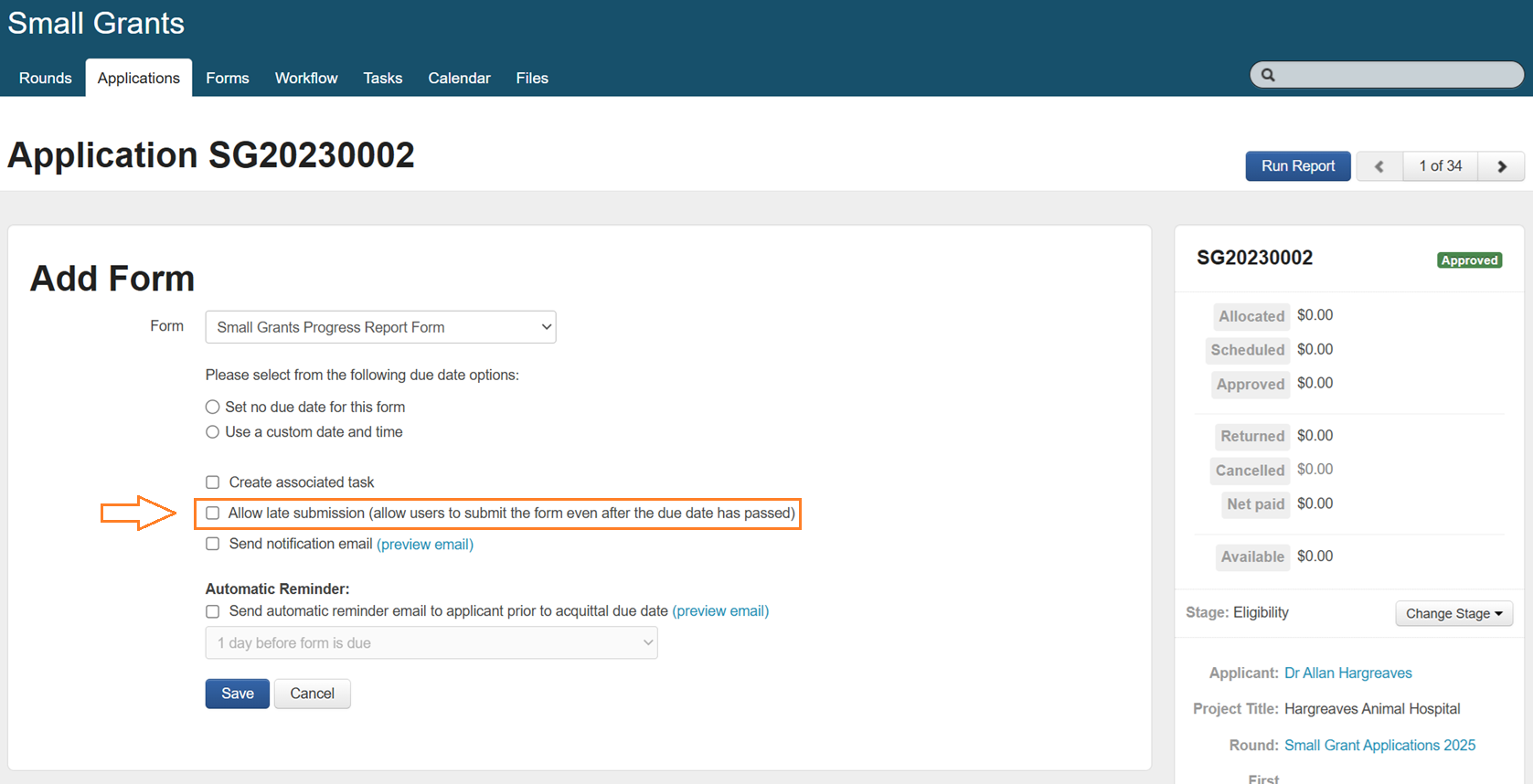1533x784 pixels.
Task: Open the Change Stage dropdown
Action: pos(1453,614)
